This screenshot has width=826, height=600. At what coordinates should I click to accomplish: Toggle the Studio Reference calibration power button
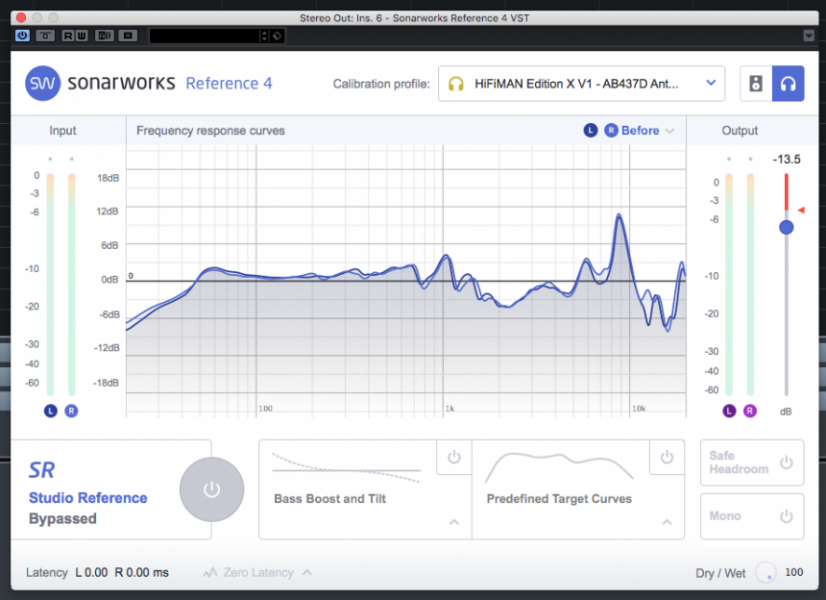point(212,490)
